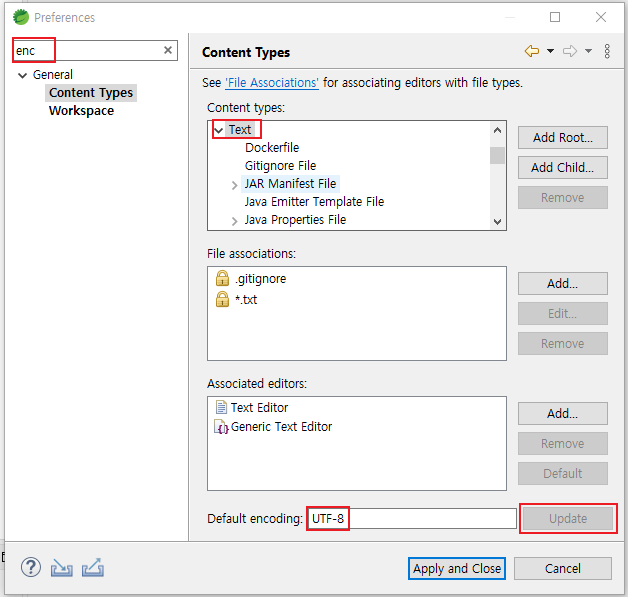Image resolution: width=628 pixels, height=597 pixels.
Task: Open the back history dropdown arrow
Action: pyautogui.click(x=551, y=51)
